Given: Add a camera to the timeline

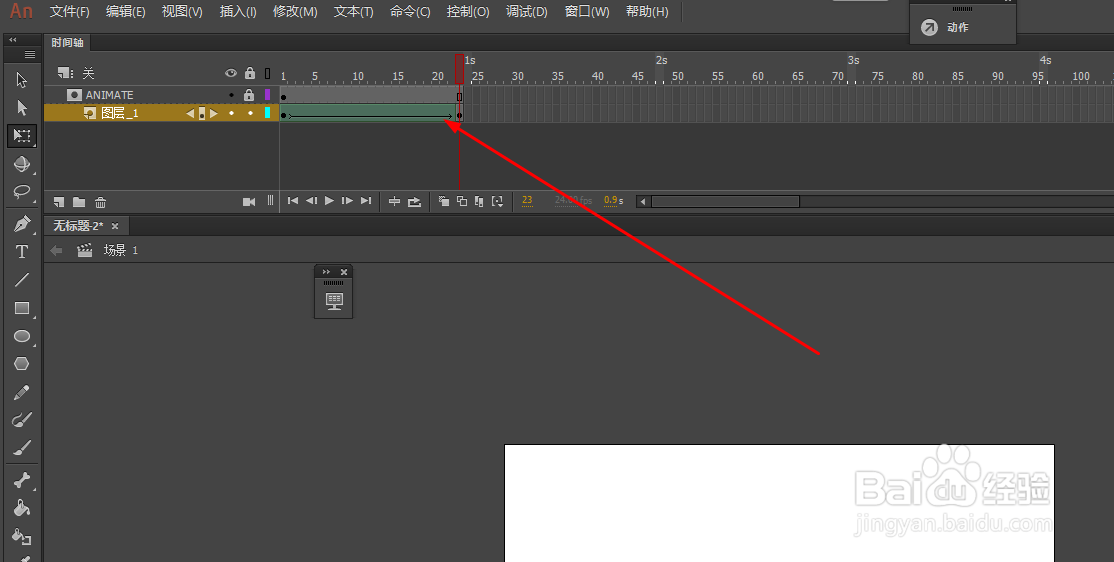Looking at the screenshot, I should [x=249, y=202].
